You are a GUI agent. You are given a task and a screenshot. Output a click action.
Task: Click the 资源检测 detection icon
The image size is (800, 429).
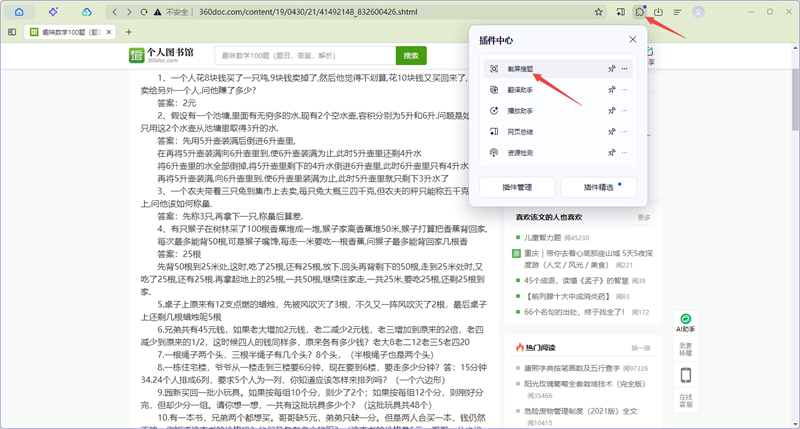494,153
